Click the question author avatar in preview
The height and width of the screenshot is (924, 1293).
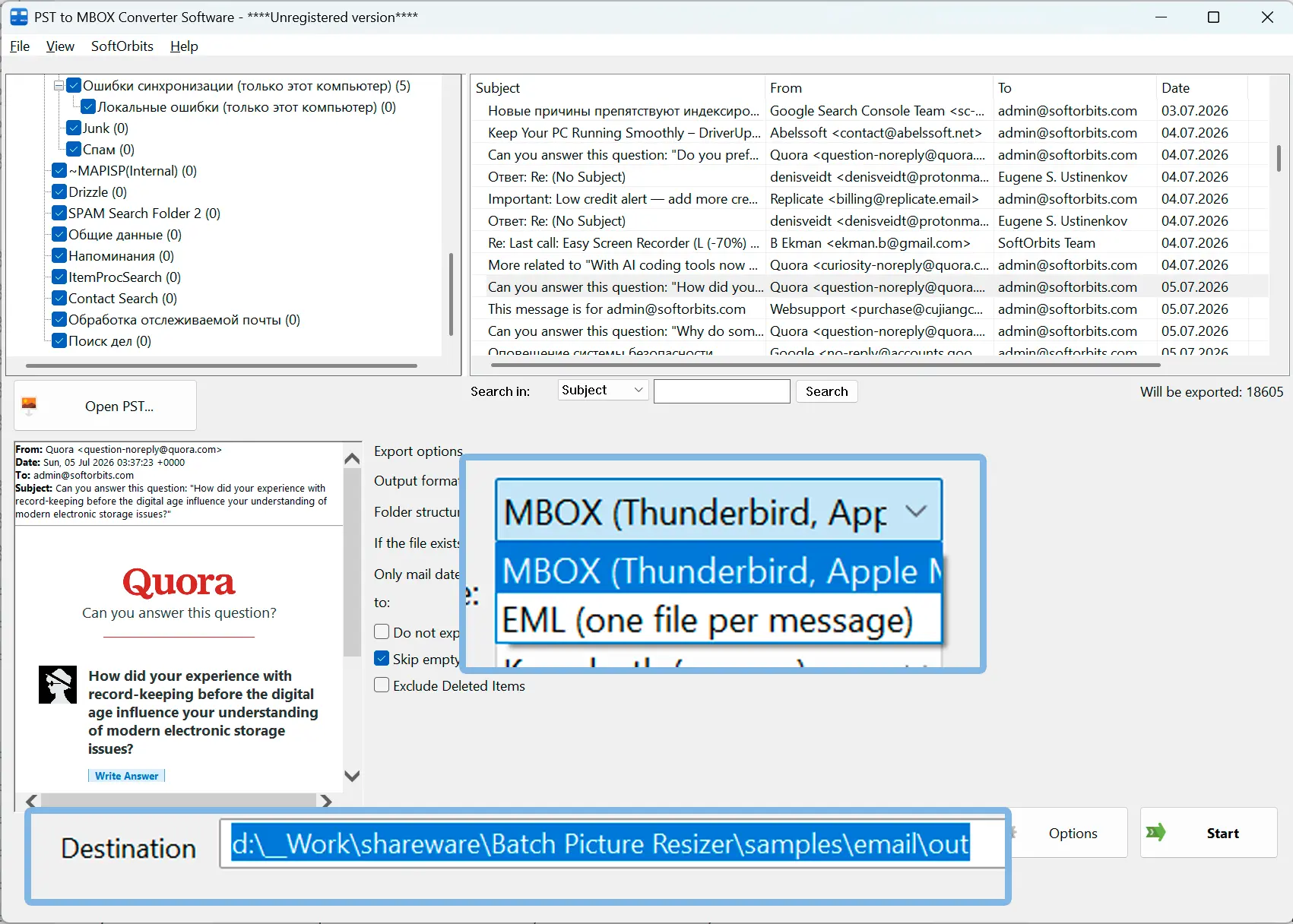click(58, 685)
